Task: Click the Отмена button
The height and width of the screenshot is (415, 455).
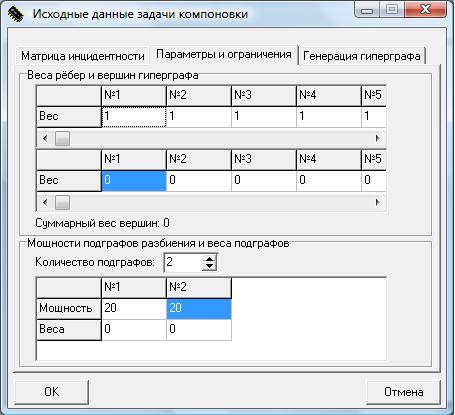Action: (403, 392)
